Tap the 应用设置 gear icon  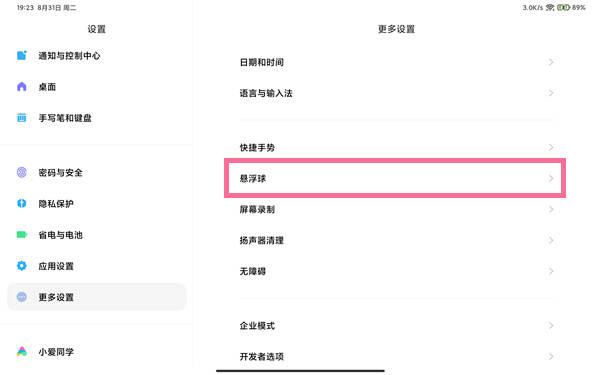(x=22, y=266)
